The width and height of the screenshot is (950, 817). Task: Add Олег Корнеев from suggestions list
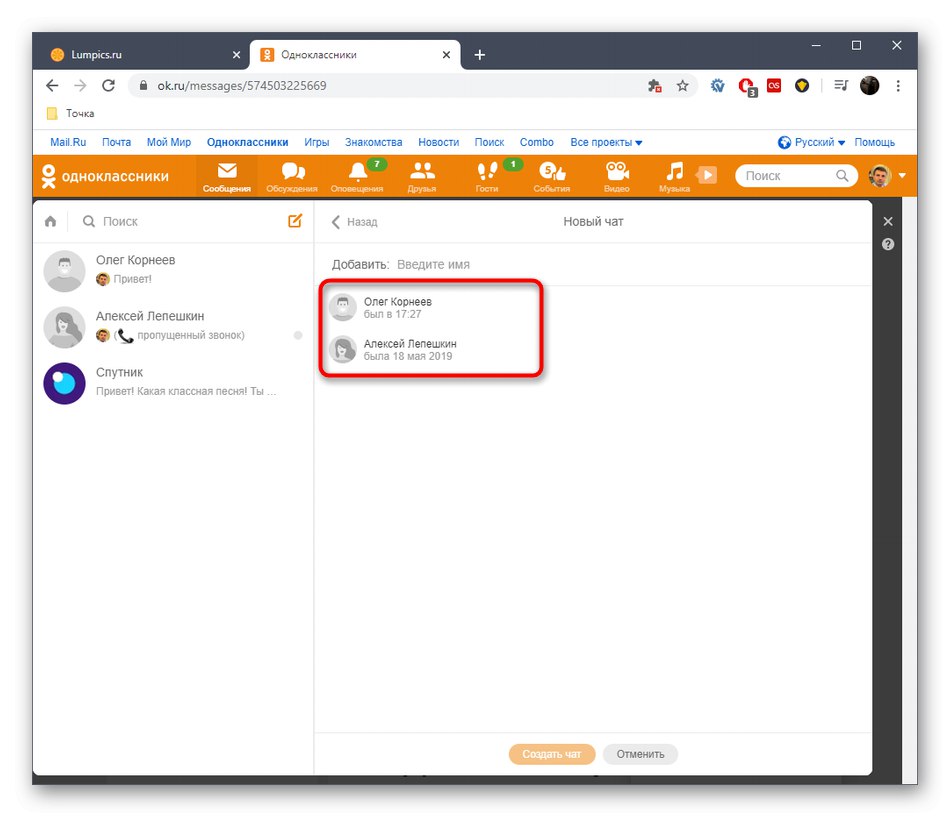click(430, 307)
